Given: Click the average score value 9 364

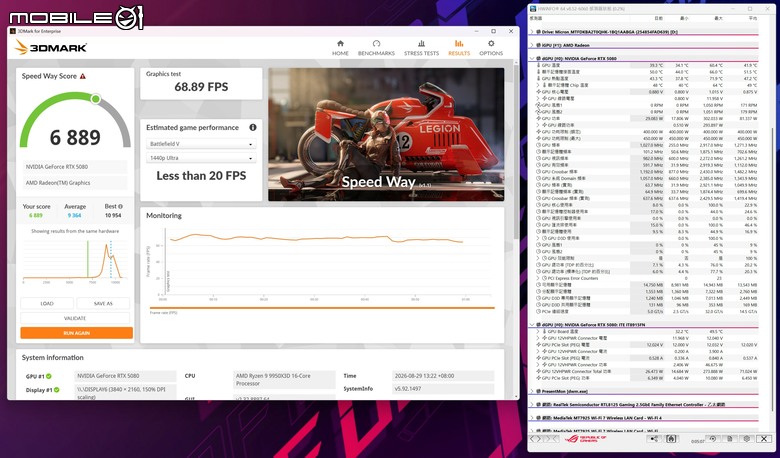Looking at the screenshot, I should click(x=74, y=215).
